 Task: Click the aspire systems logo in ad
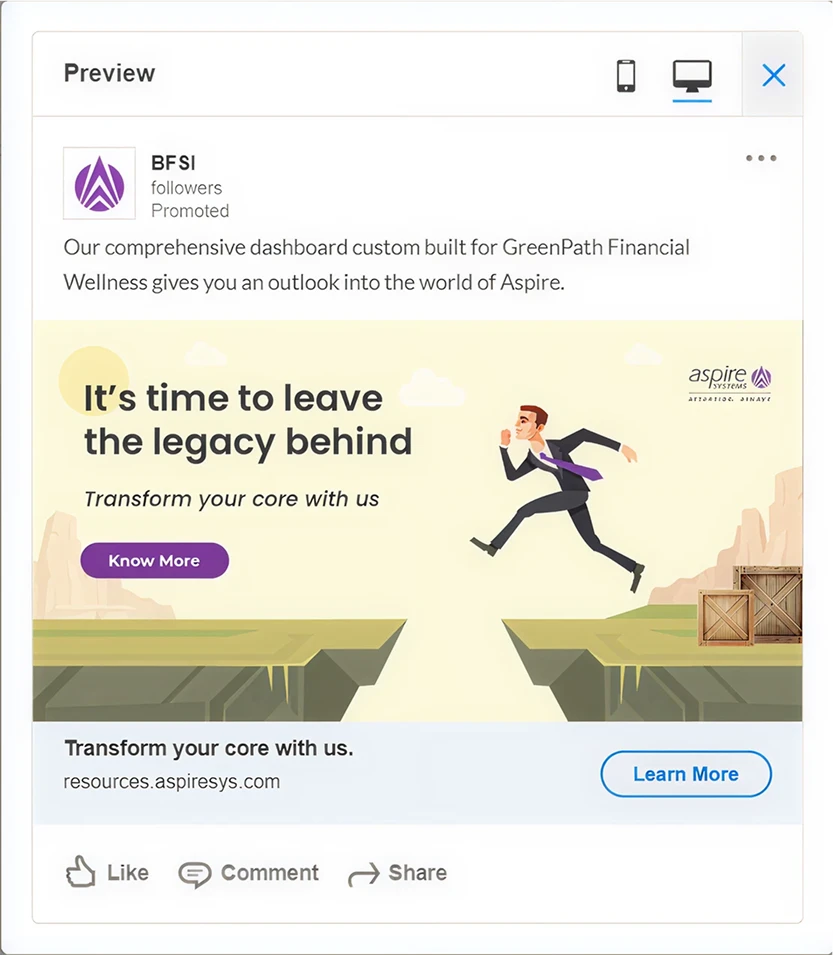[x=730, y=383]
